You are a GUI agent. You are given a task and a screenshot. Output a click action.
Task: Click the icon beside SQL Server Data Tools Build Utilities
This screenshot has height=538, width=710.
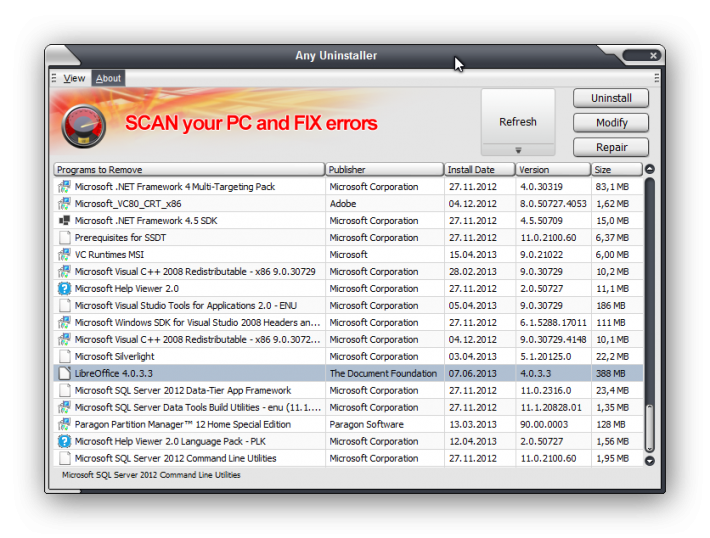pyautogui.click(x=64, y=408)
